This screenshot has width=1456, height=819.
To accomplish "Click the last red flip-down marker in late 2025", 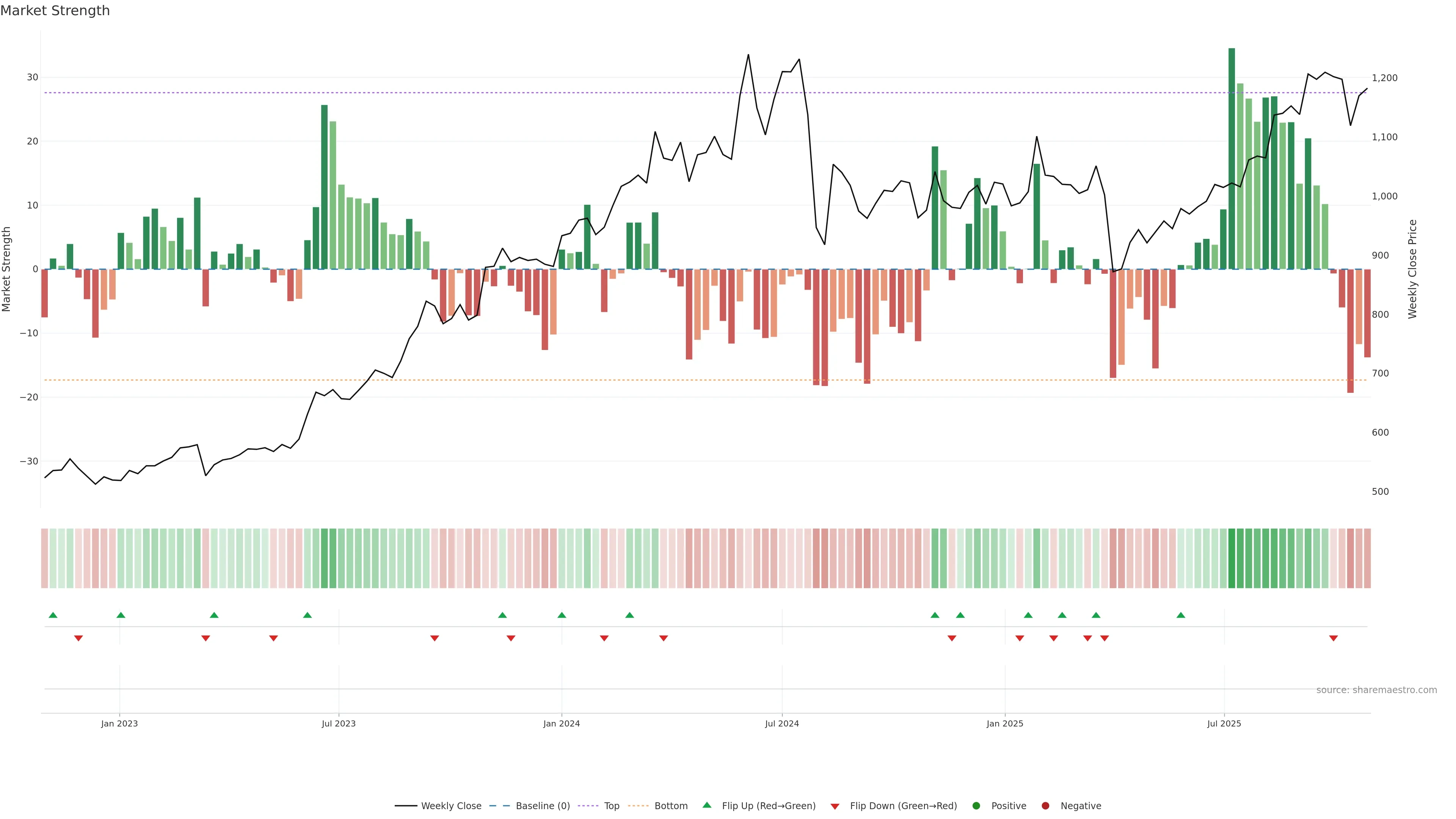I will [x=1334, y=638].
